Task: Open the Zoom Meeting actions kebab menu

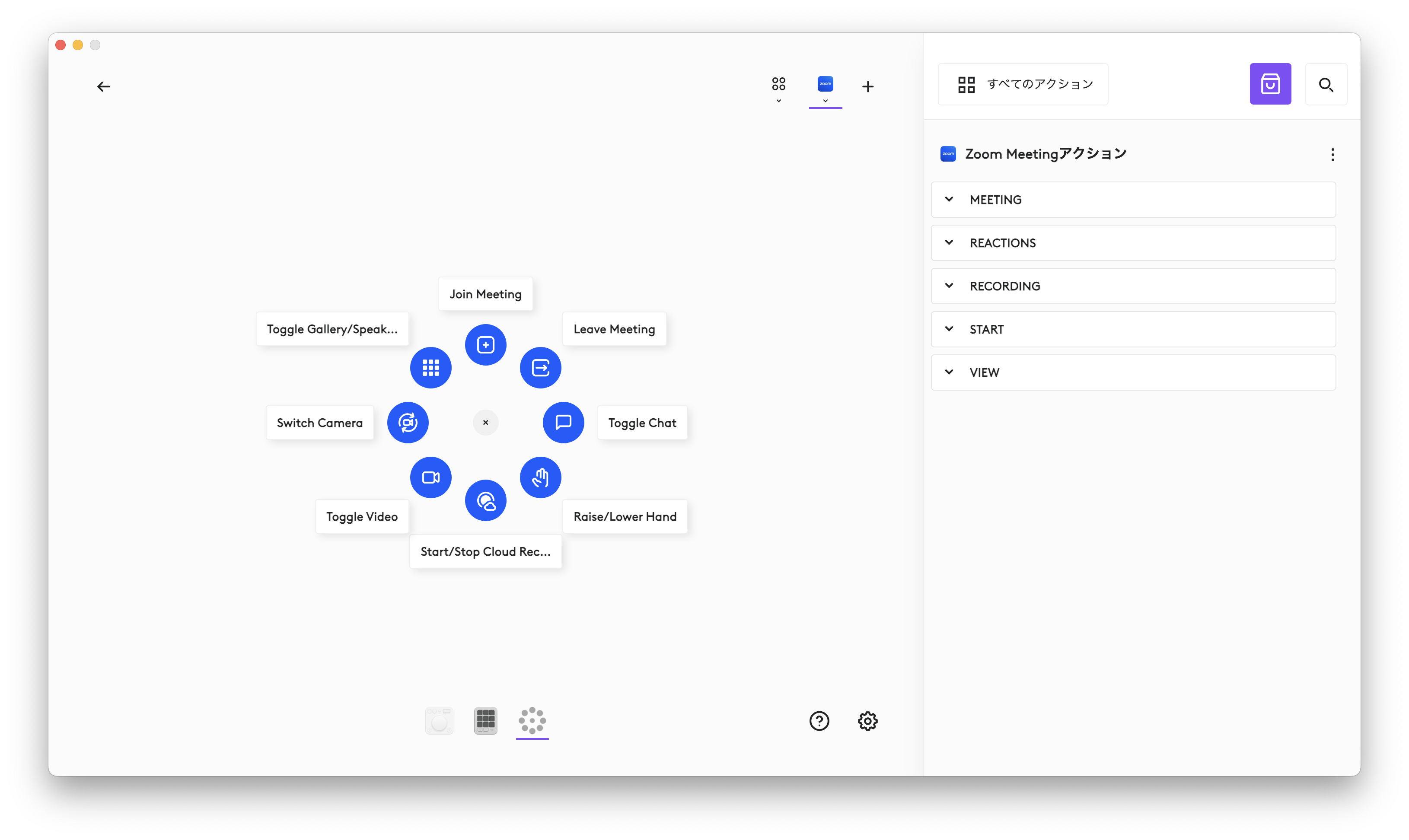Action: tap(1332, 155)
